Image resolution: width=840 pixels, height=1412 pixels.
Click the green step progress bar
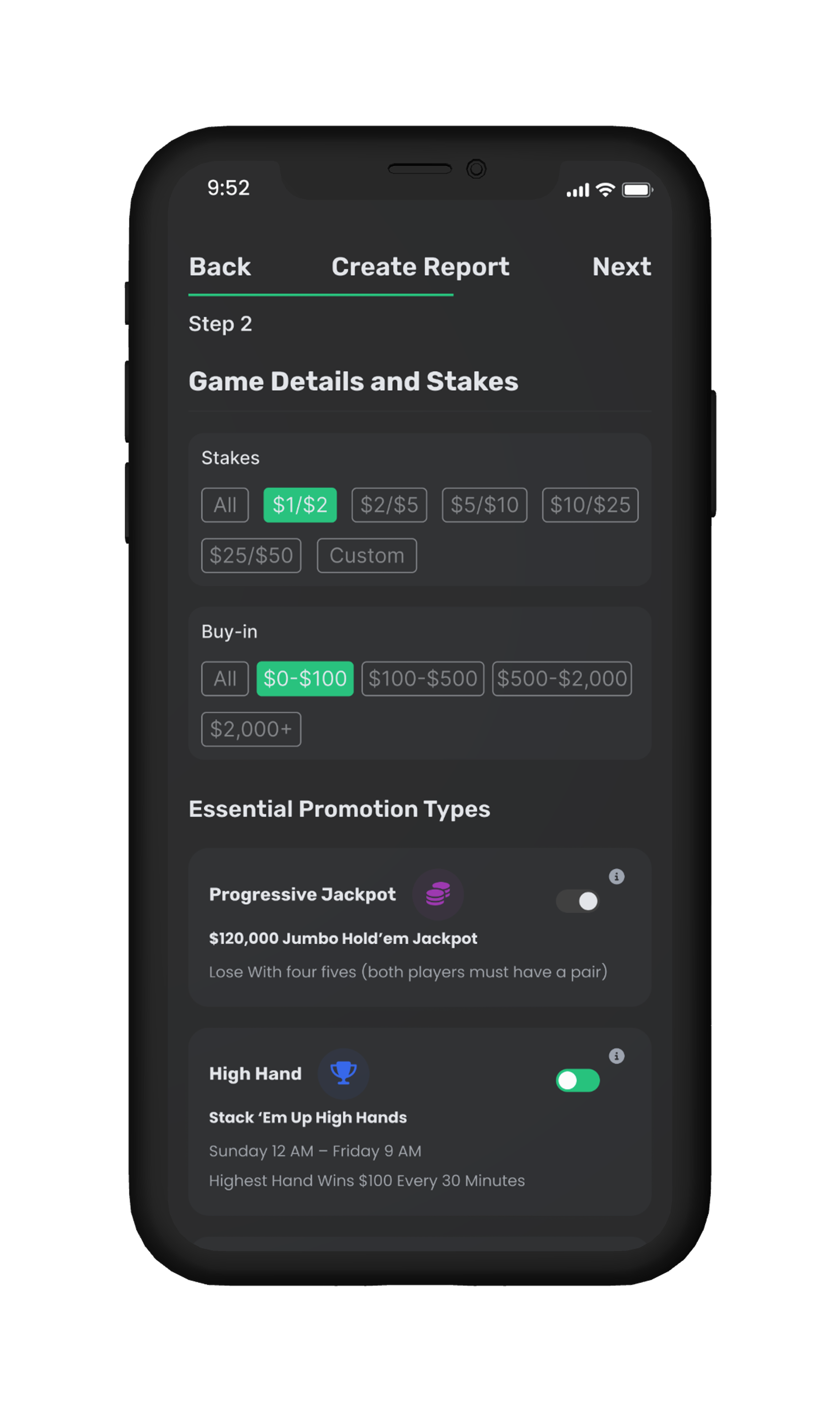[320, 295]
